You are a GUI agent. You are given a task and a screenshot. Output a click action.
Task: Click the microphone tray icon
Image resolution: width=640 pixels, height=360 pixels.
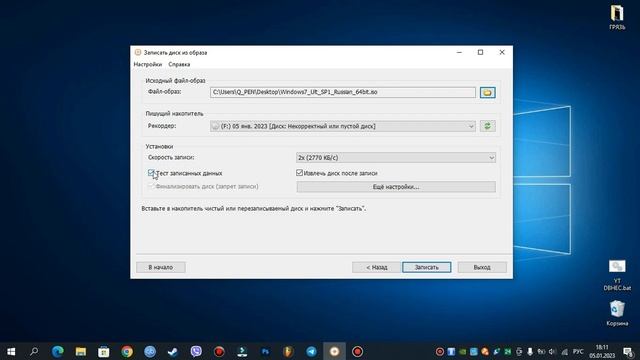click(530, 351)
